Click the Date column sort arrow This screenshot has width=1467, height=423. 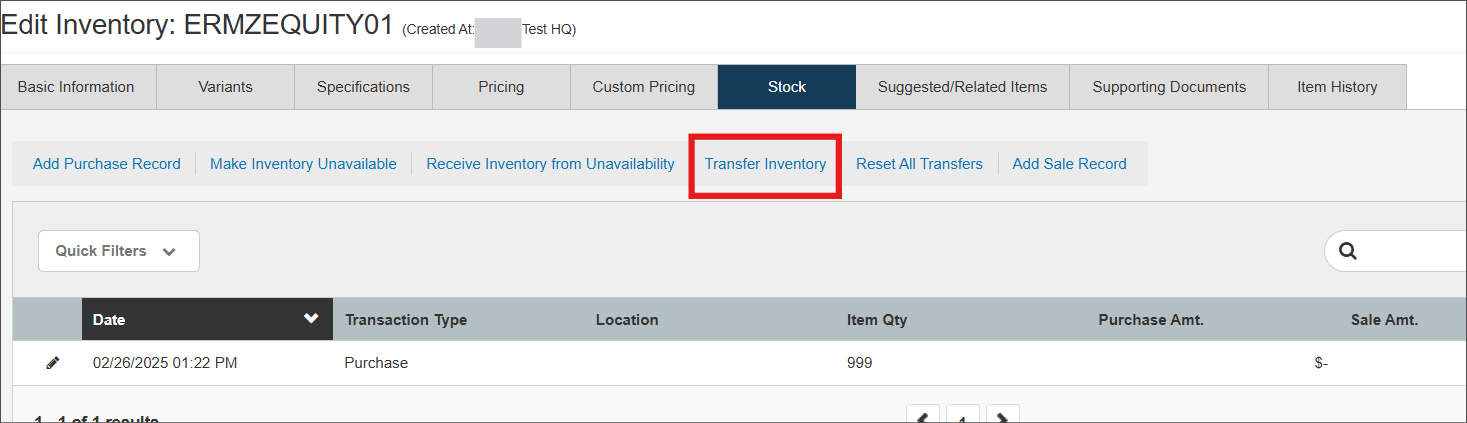(x=311, y=319)
